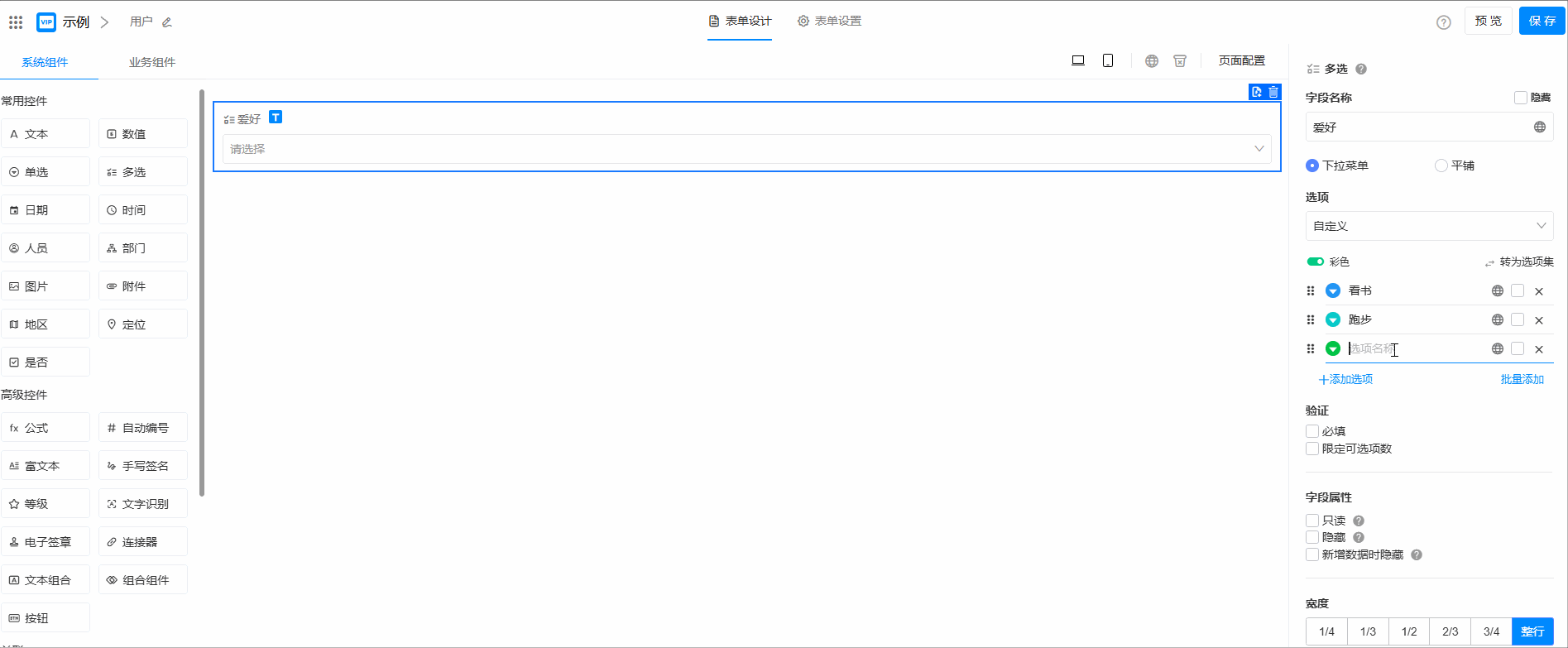Check the 只读 field attribute
This screenshot has height=648, width=1568.
[x=1312, y=521]
